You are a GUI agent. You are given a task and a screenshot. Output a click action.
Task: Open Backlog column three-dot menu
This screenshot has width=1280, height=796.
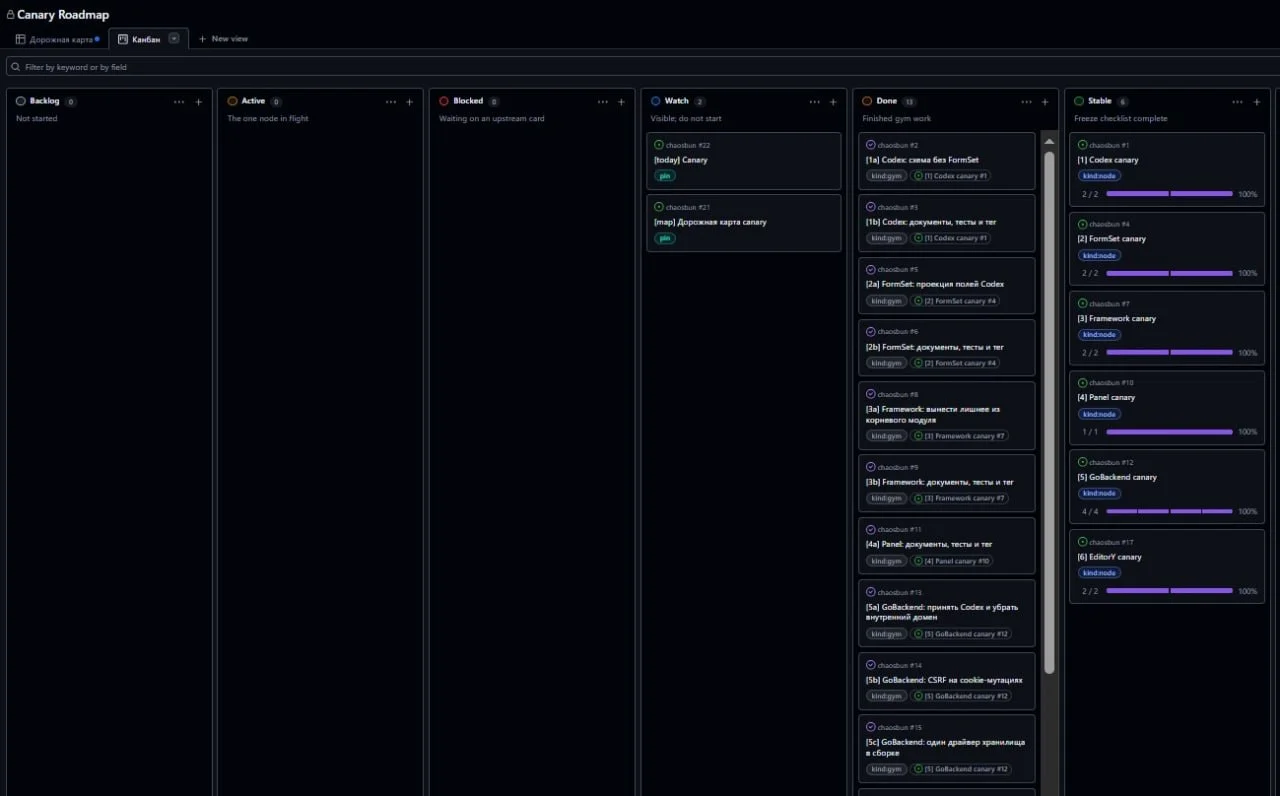click(x=179, y=101)
